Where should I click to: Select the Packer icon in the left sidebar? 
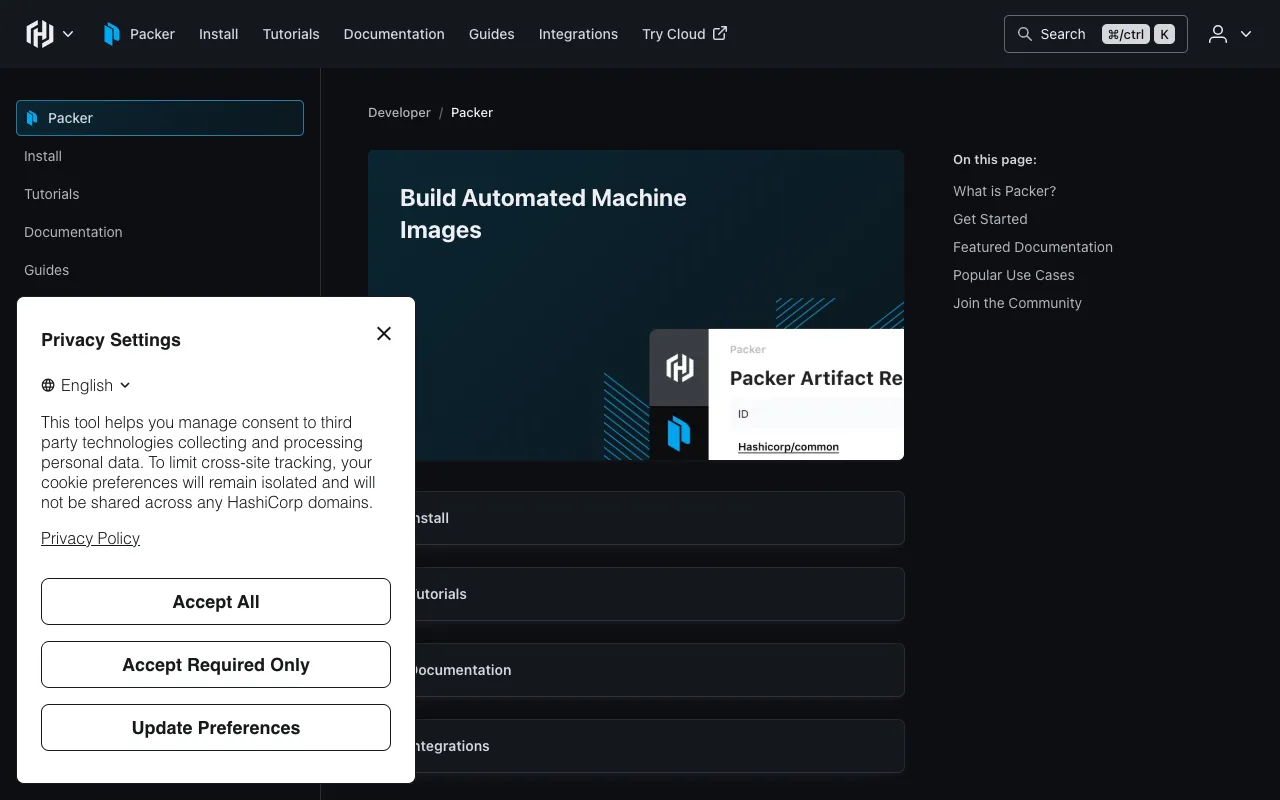point(30,117)
